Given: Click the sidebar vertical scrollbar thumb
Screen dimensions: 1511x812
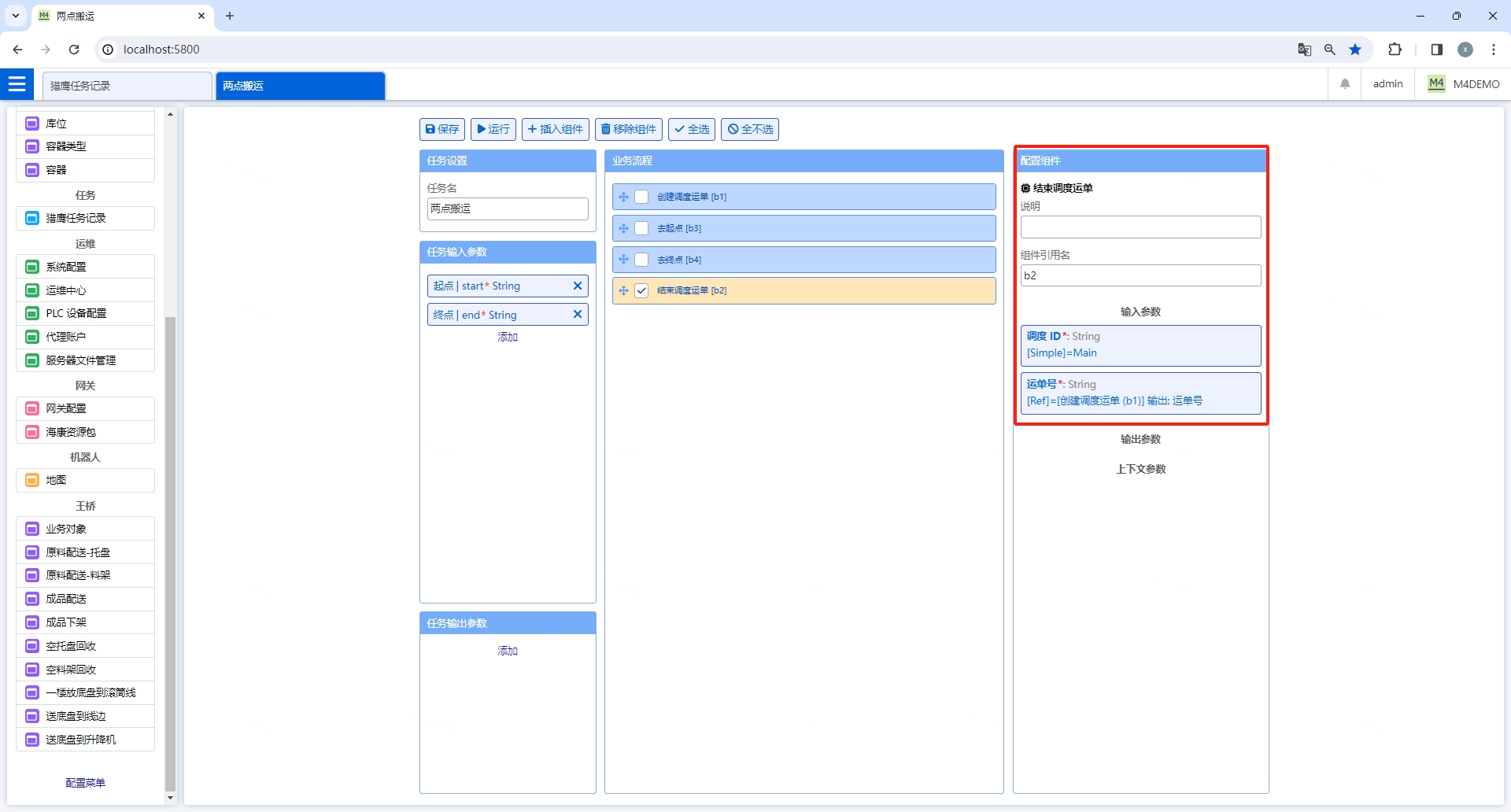Looking at the screenshot, I should pos(170,554).
